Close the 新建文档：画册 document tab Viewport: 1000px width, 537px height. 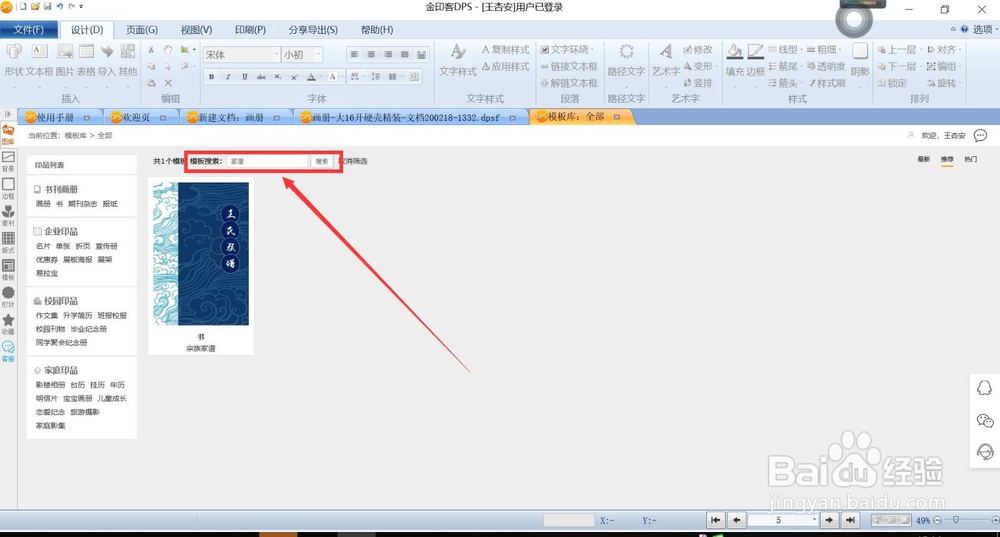click(277, 118)
